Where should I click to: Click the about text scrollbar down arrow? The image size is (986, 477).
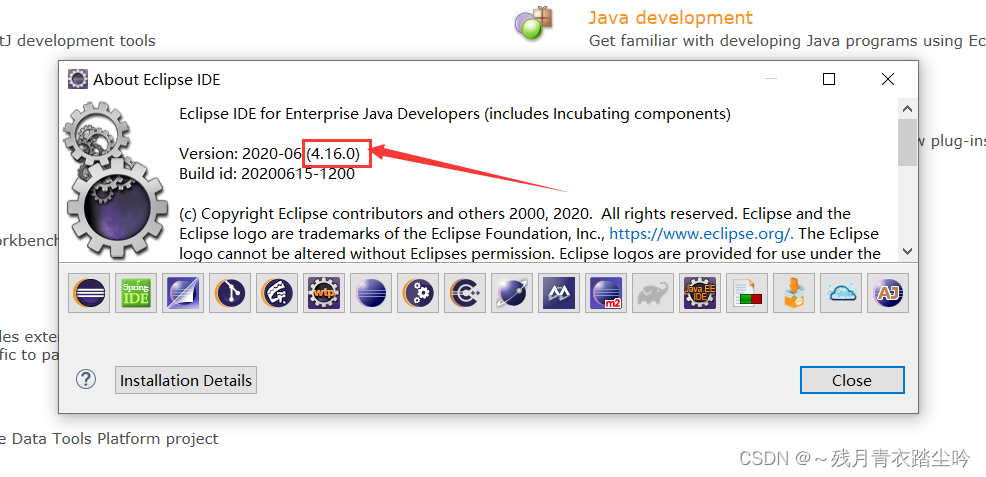pyautogui.click(x=907, y=251)
